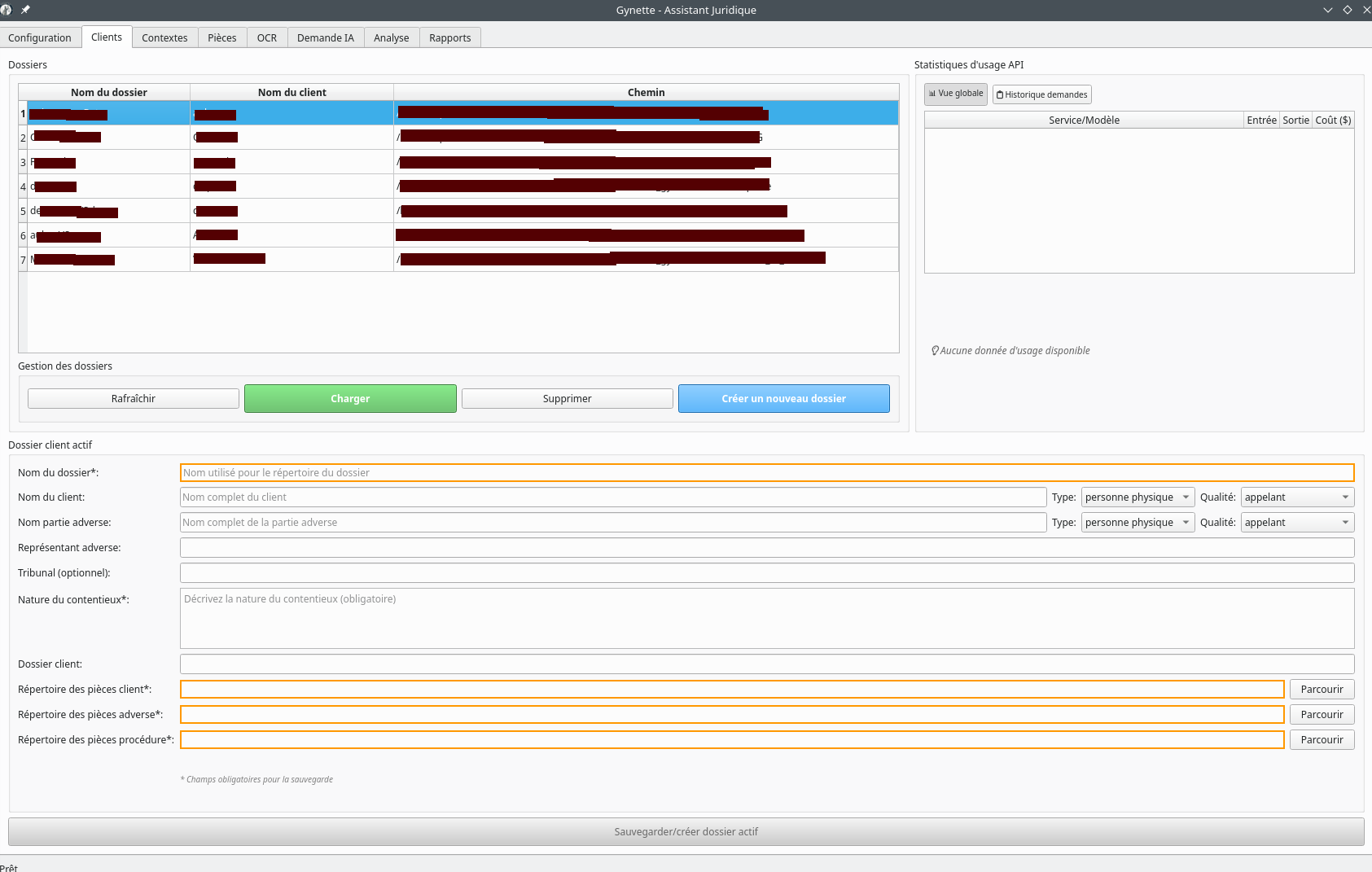The height and width of the screenshot is (872, 1372).
Task: Expand the Type dropdown for Nom partie adverse
Action: tap(1137, 523)
